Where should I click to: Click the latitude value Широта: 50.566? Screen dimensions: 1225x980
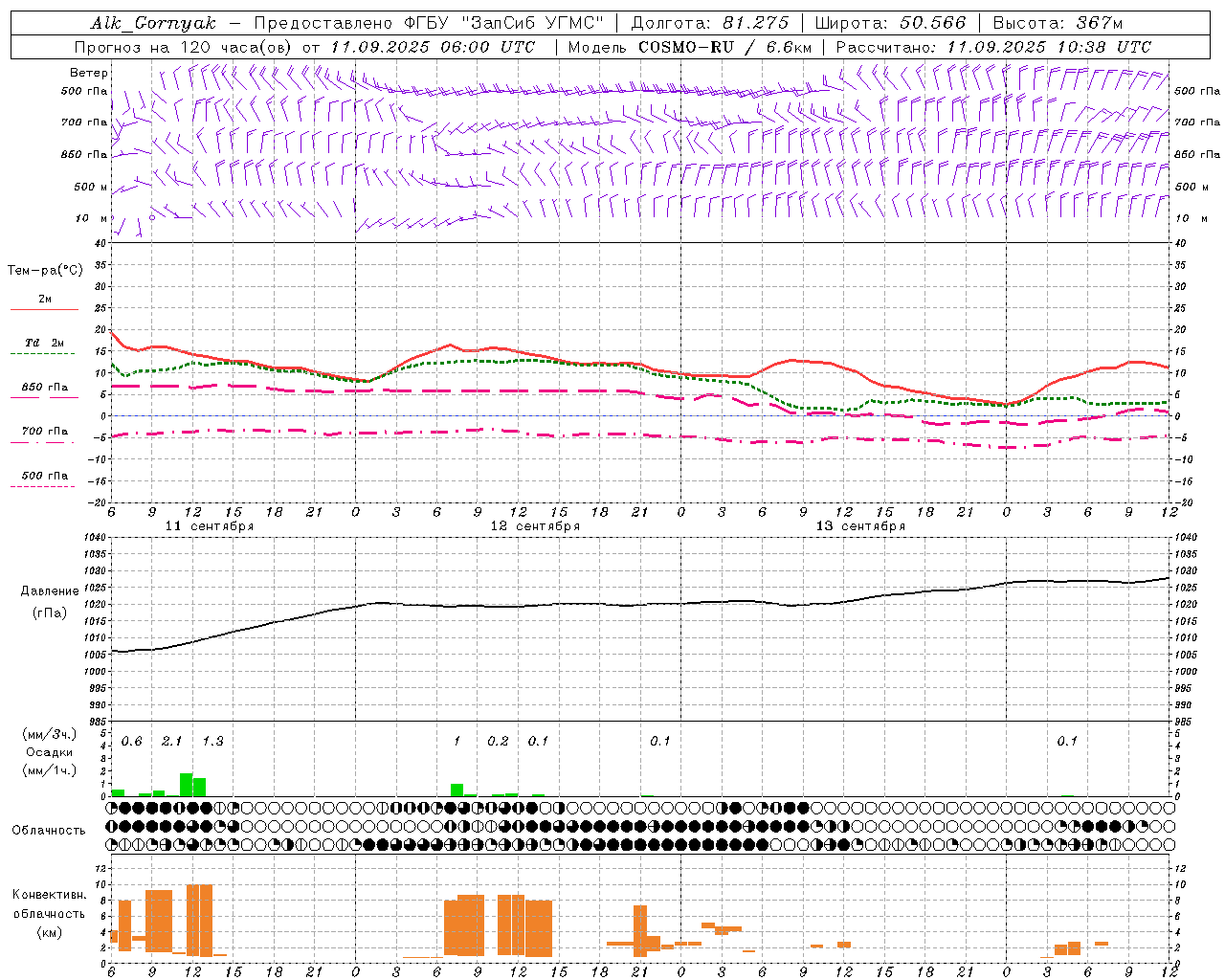890,23
